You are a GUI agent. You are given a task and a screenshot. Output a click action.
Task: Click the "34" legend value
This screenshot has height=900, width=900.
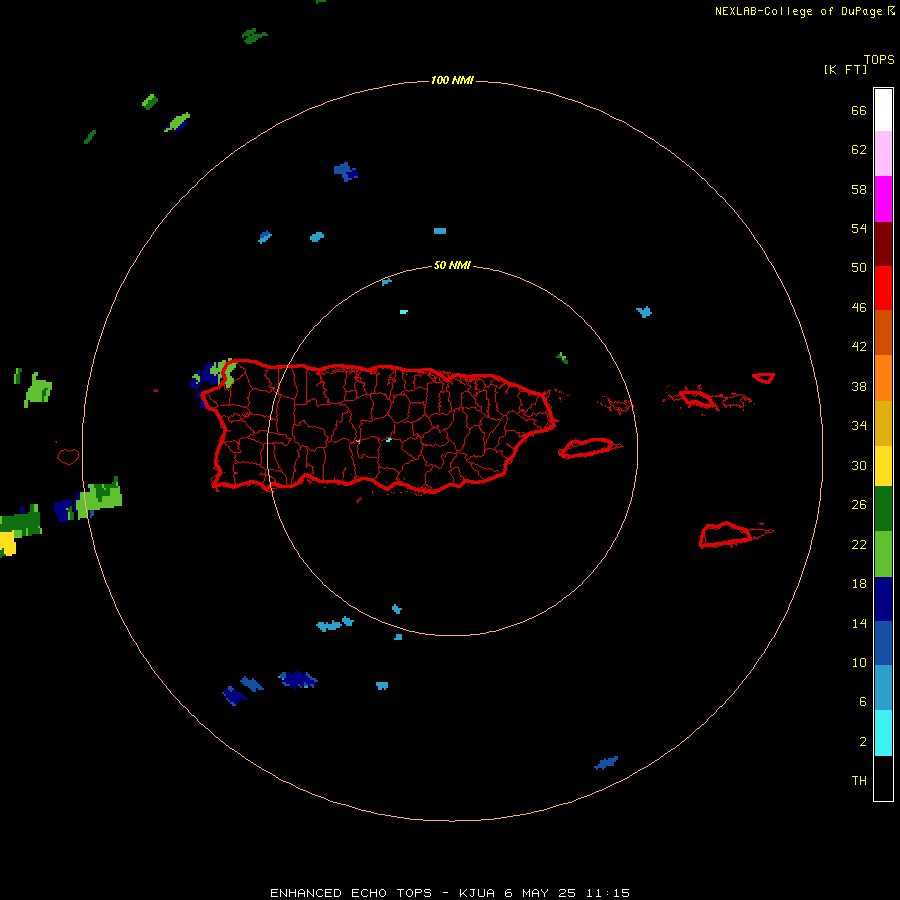859,426
